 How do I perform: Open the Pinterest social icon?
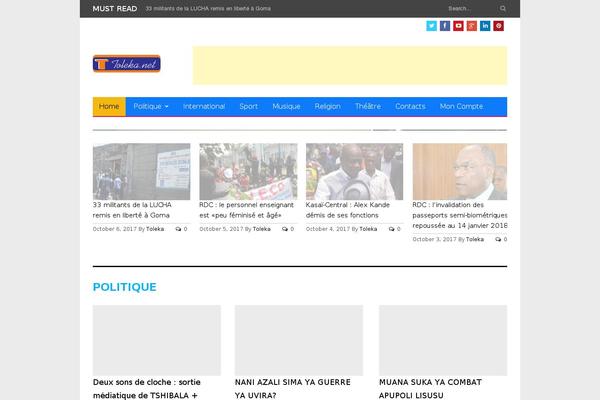[498, 26]
